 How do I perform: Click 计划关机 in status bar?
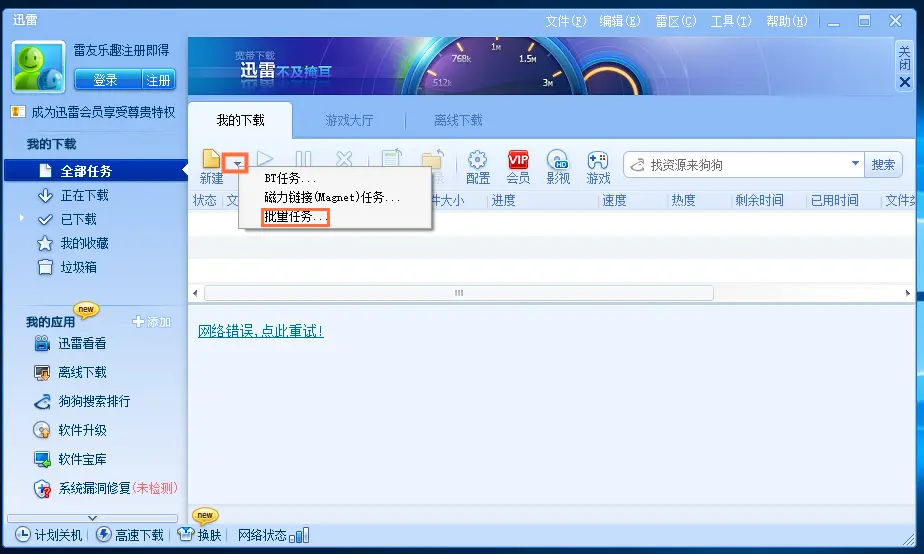pyautogui.click(x=49, y=535)
